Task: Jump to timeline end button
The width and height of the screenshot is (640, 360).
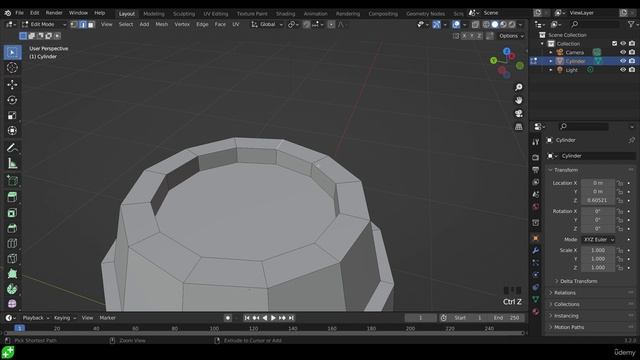Action: click(291, 318)
